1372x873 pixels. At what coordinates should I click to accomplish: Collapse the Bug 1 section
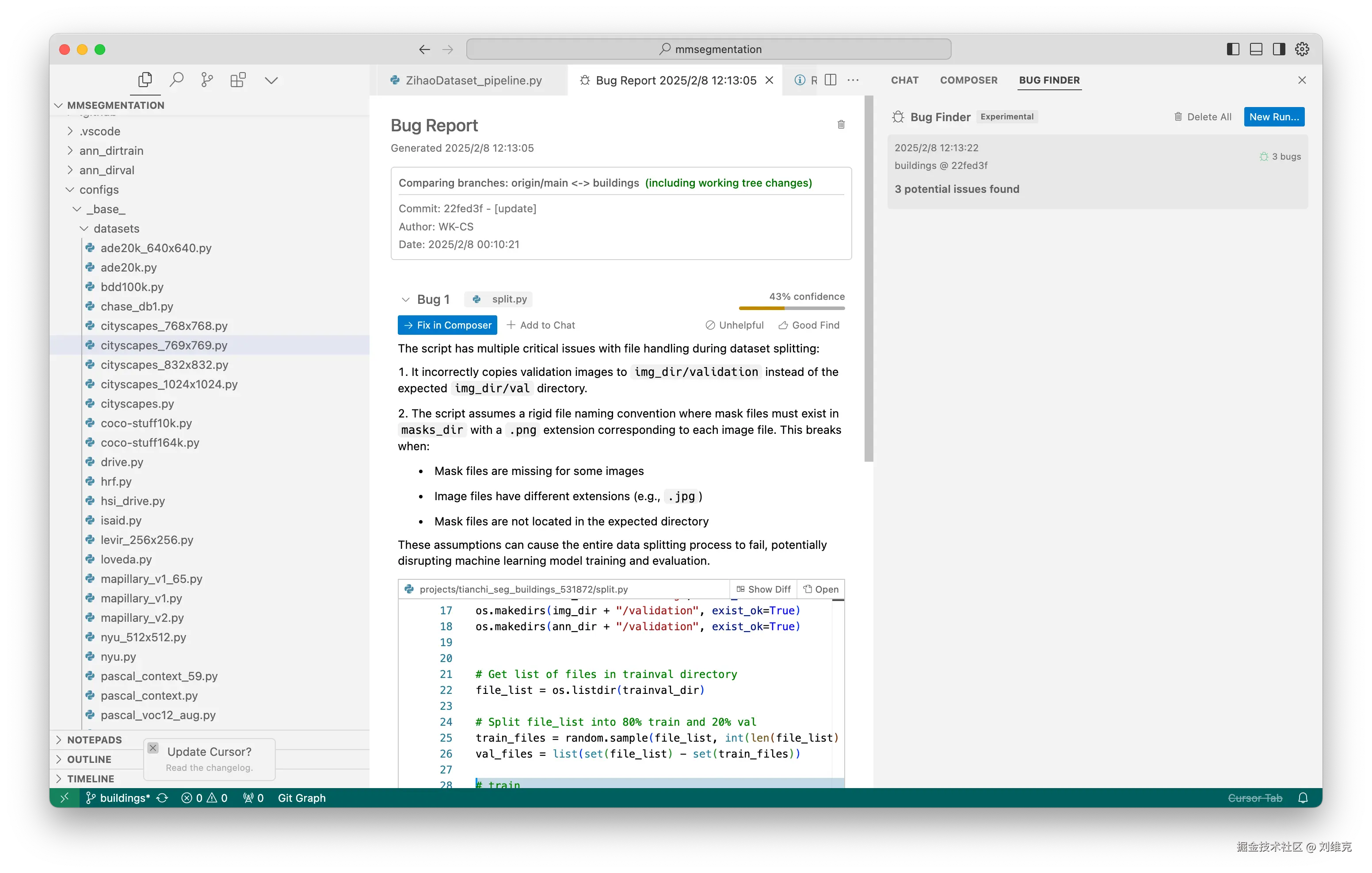tap(406, 299)
